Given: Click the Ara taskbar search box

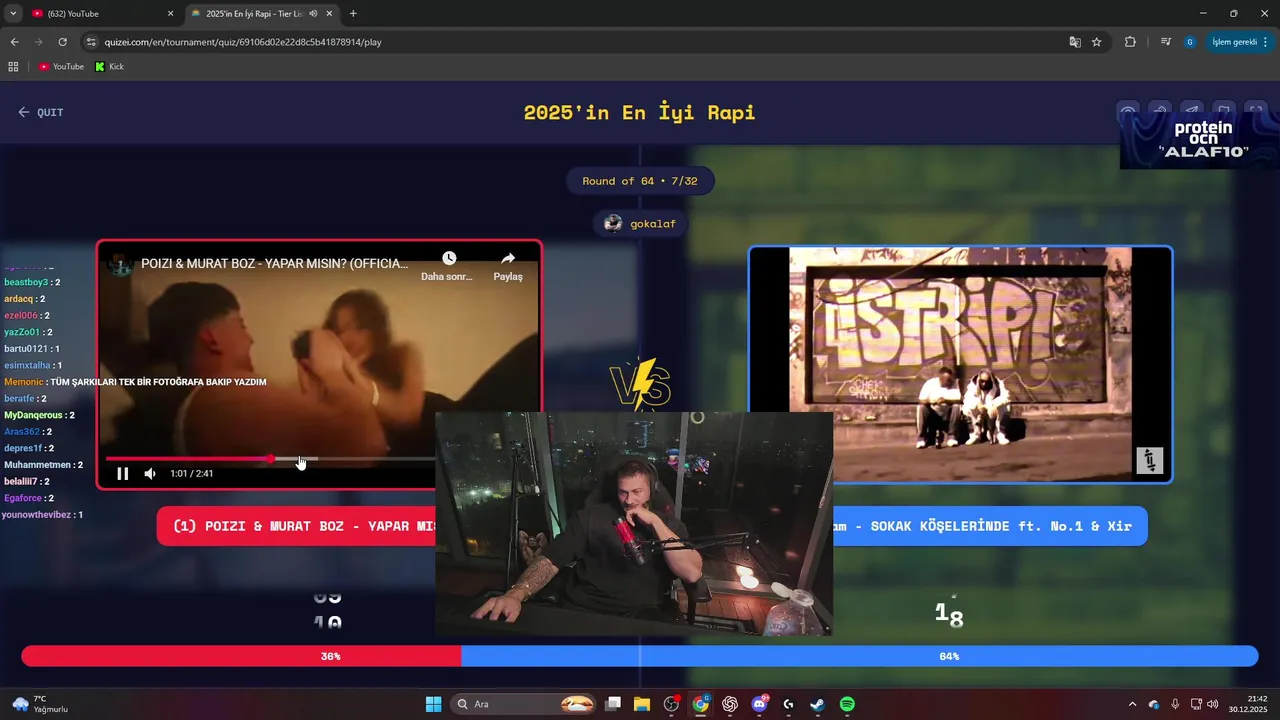Looking at the screenshot, I should [x=525, y=704].
